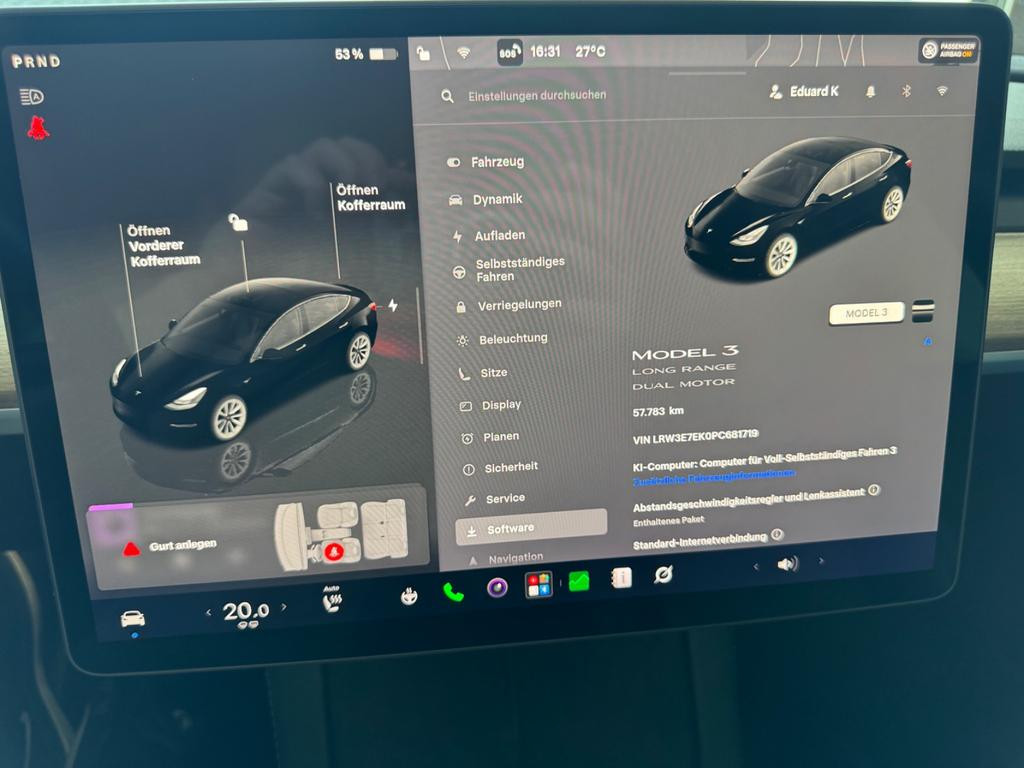Tap info icon next to Standard-Internetverbindung
The image size is (1024, 768).
click(x=776, y=535)
